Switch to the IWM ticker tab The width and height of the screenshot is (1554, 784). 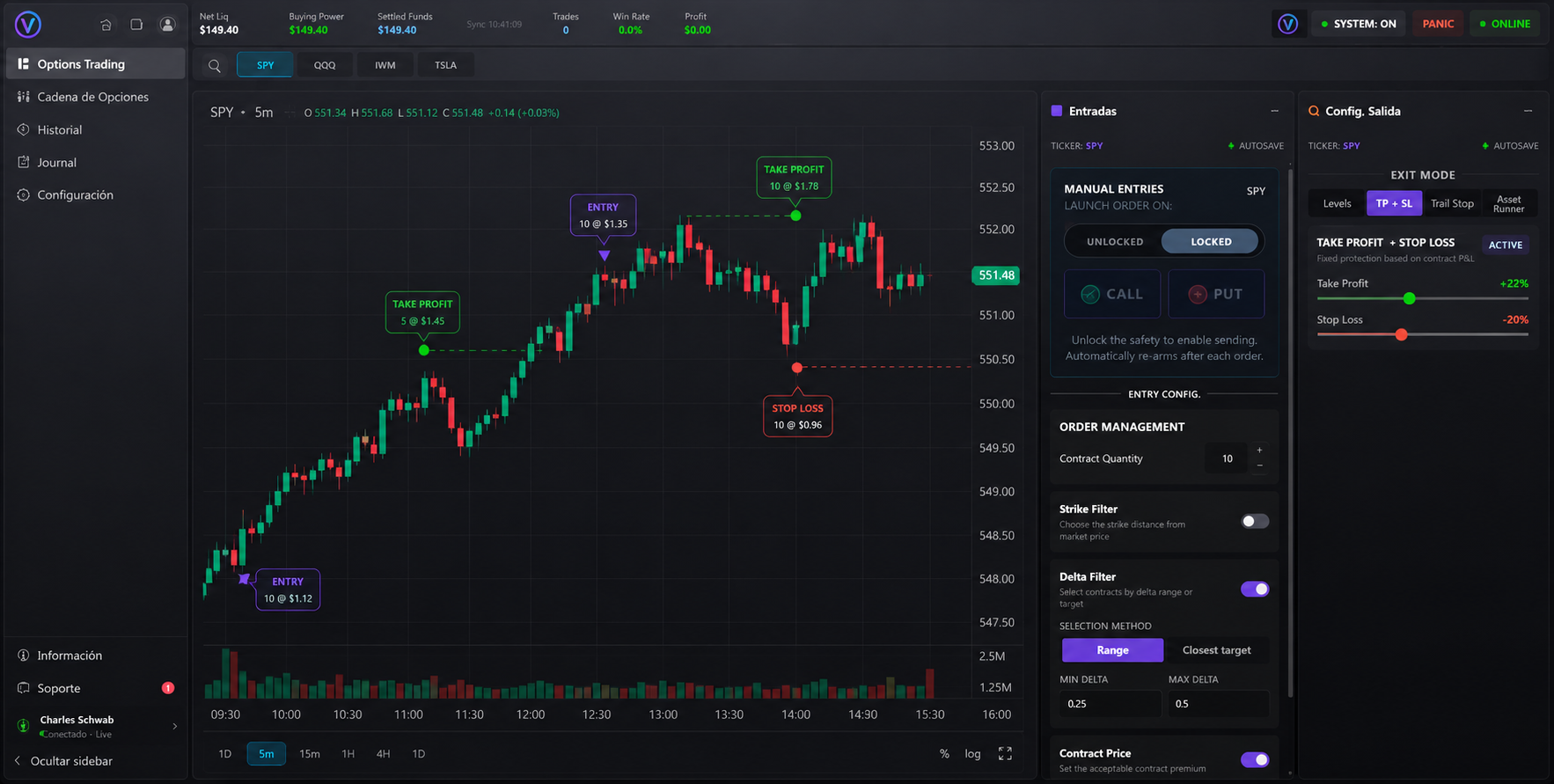385,65
